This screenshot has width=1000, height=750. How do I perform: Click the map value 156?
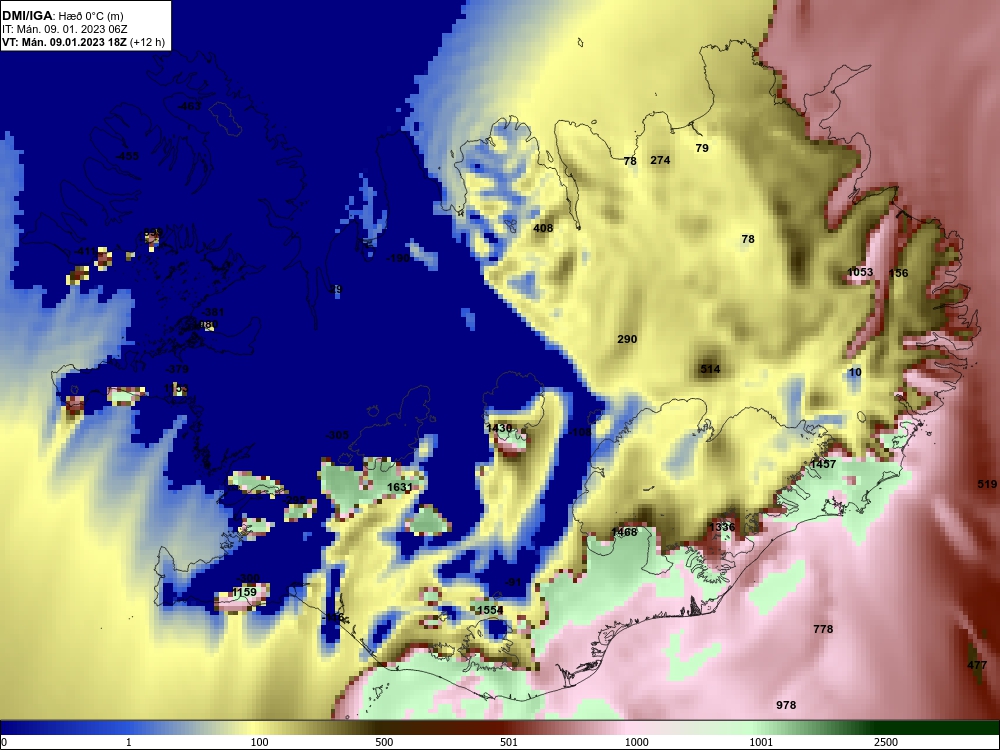click(x=898, y=273)
